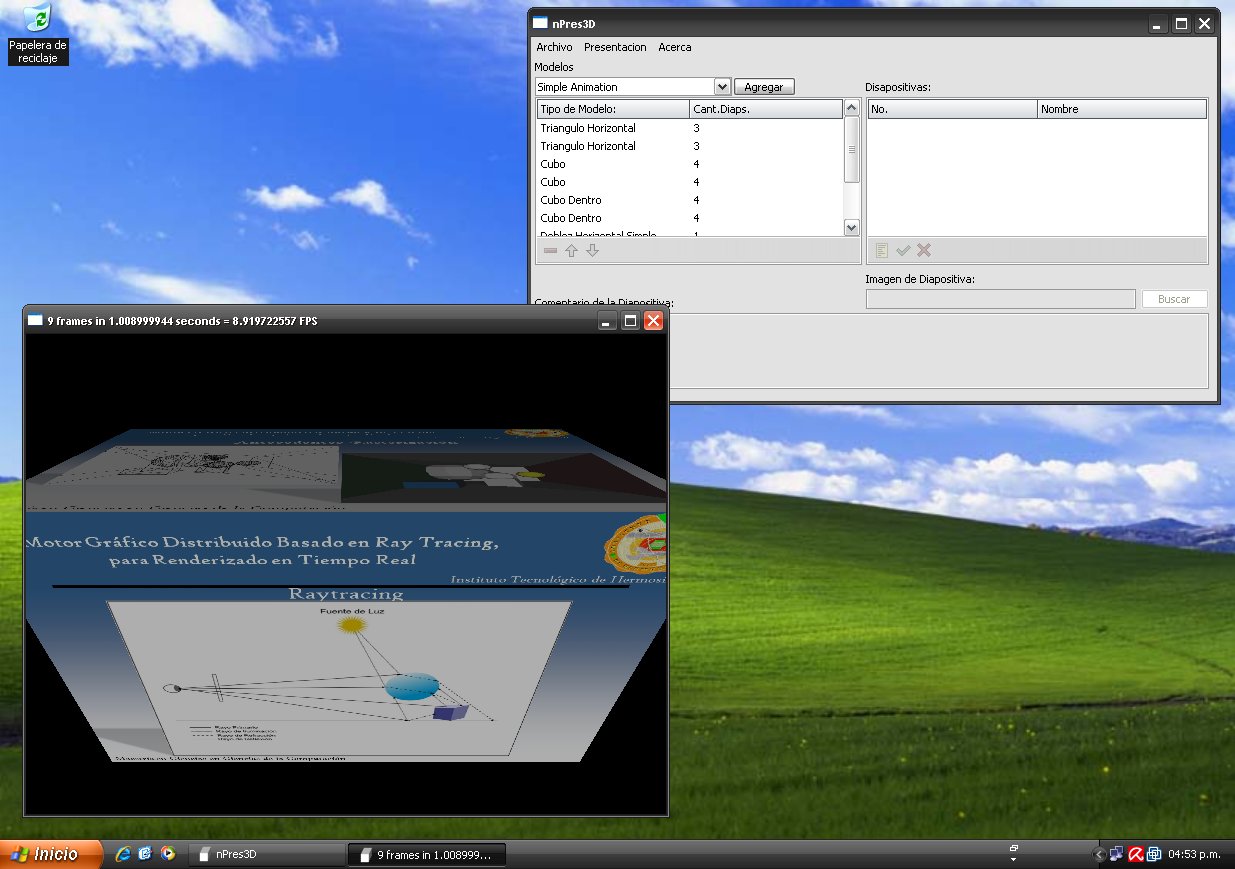Switch to the nPres3D taskbar button

[x=267, y=855]
